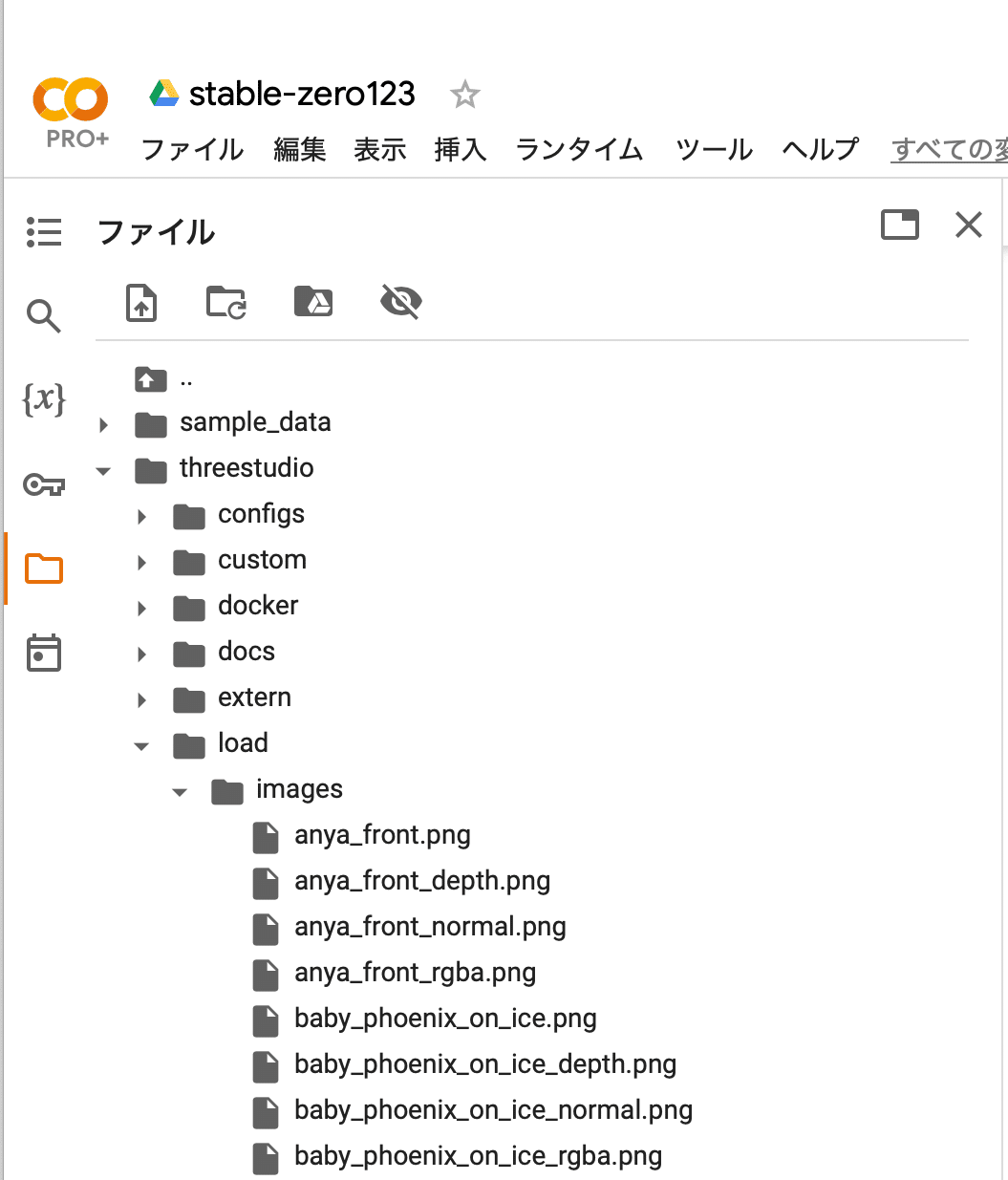Open the scheduled notebooks panel
Viewport: 1008px width, 1180px height.
[44, 653]
